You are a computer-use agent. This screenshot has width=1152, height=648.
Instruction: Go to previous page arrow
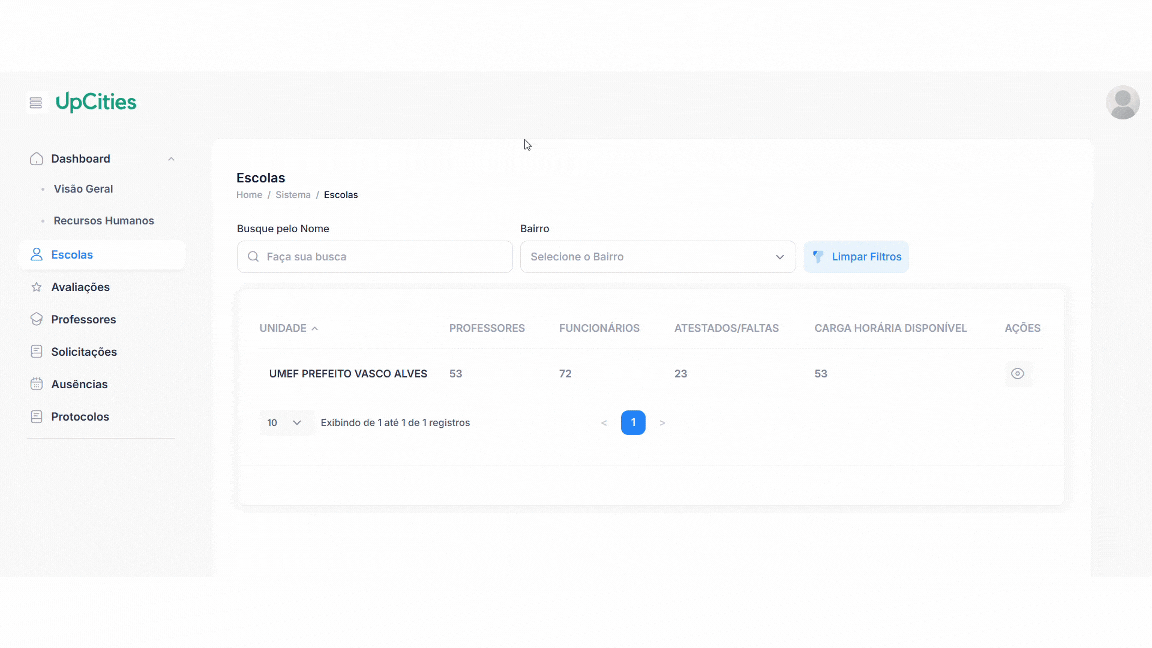[604, 422]
